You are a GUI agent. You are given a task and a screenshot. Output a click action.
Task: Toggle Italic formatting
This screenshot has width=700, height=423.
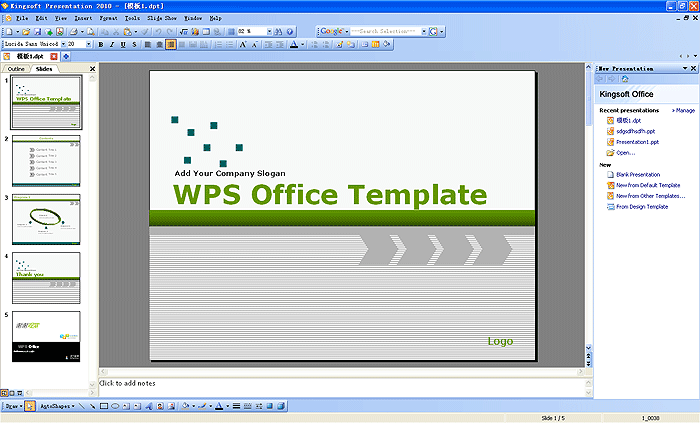[x=112, y=45]
